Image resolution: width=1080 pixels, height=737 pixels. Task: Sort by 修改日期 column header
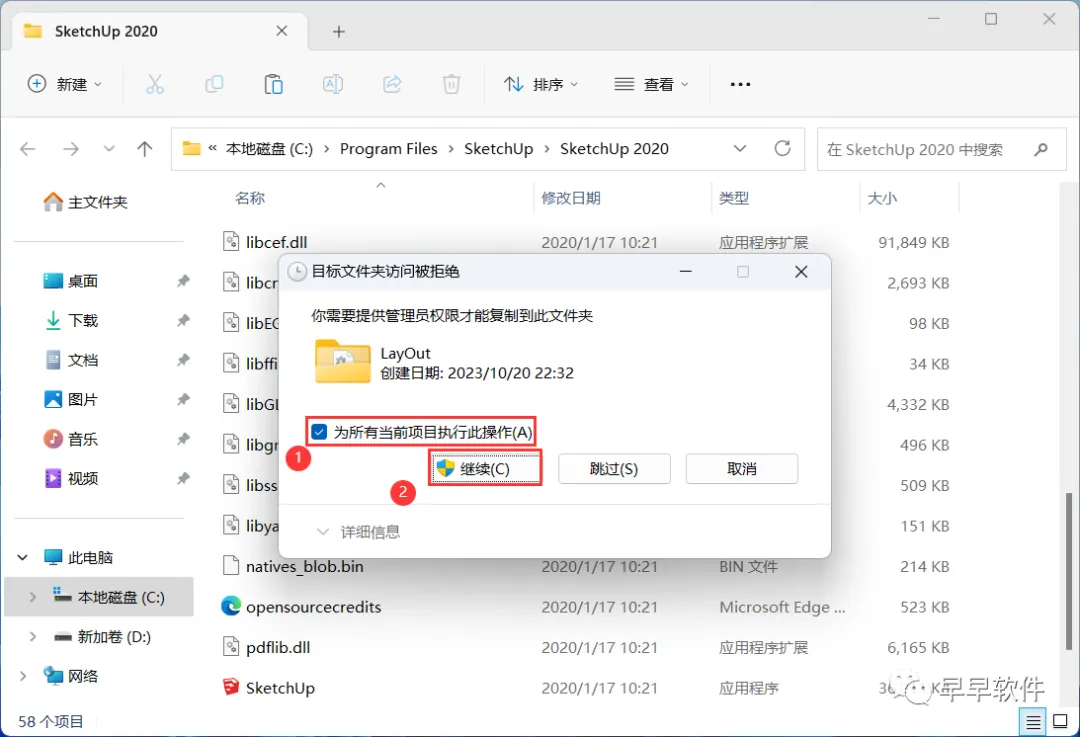pyautogui.click(x=571, y=198)
